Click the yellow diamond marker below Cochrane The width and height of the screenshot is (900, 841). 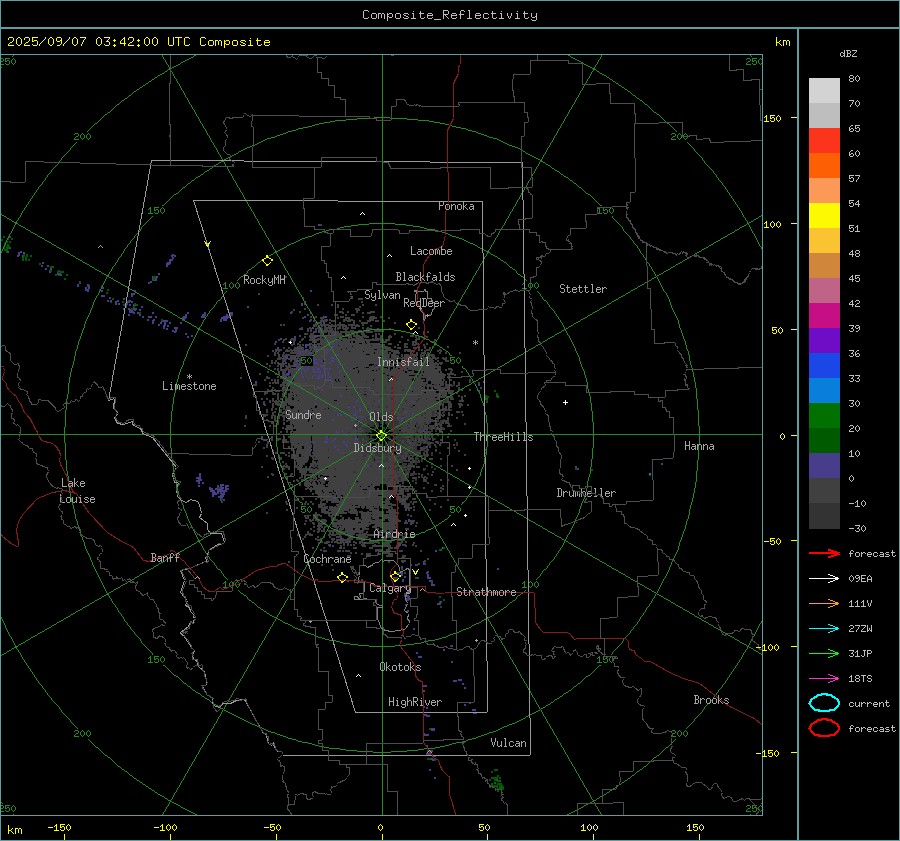click(x=343, y=577)
